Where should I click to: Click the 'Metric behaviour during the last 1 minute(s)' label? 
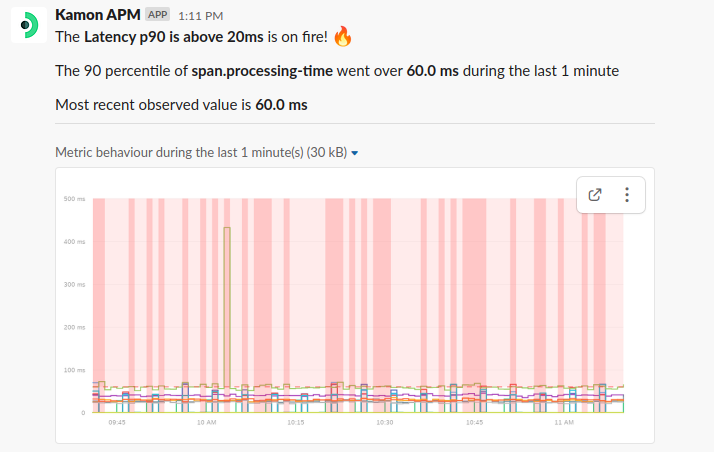(200, 153)
